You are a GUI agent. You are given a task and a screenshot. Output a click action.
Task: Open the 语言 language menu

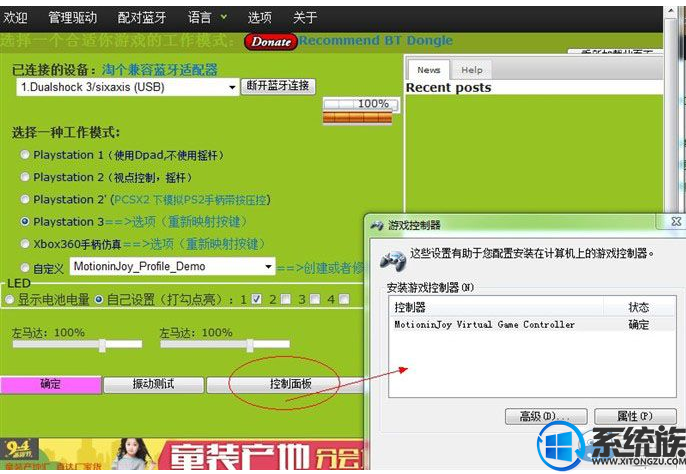pos(200,18)
